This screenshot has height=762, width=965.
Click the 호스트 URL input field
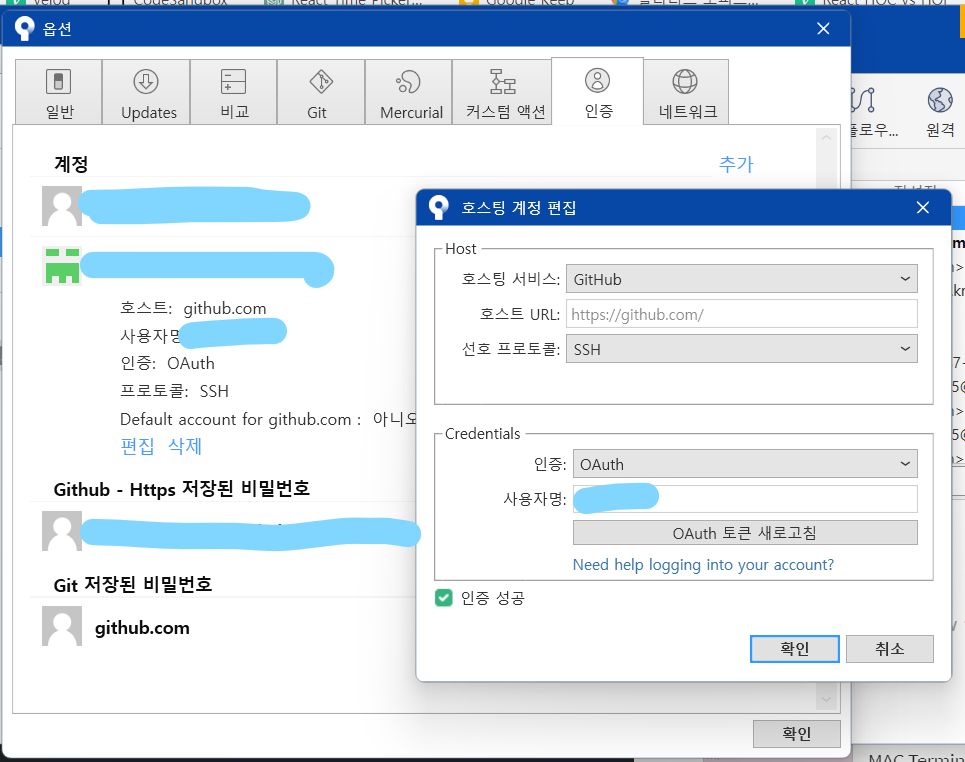point(742,314)
